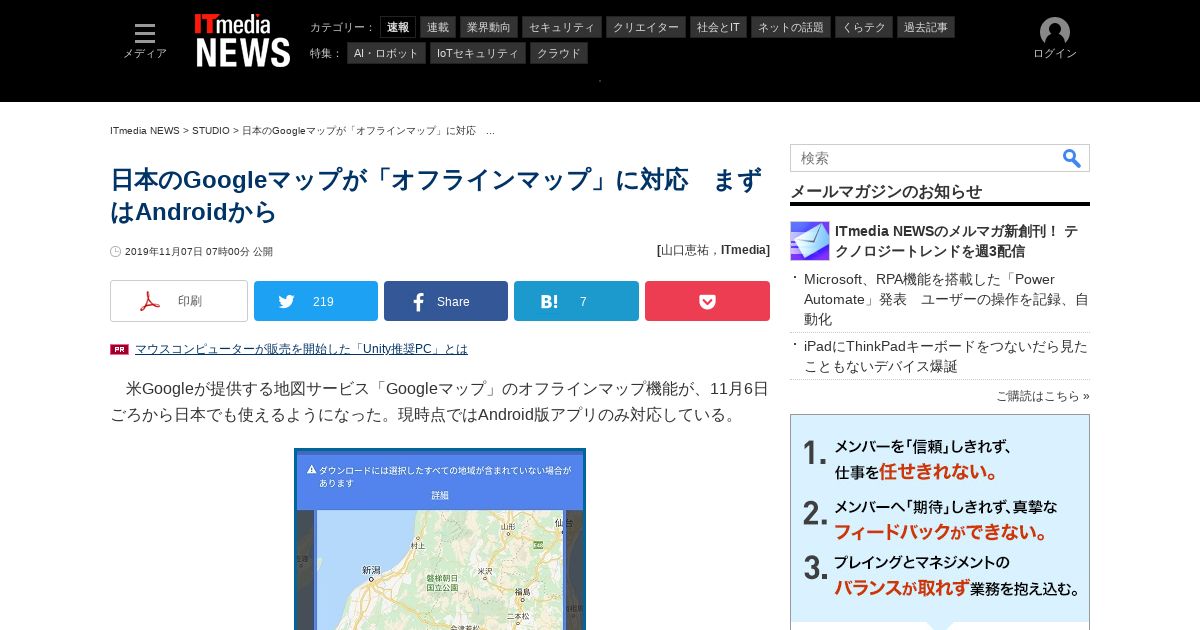Click the clock icon beside date
1200x630 pixels.
coord(116,252)
